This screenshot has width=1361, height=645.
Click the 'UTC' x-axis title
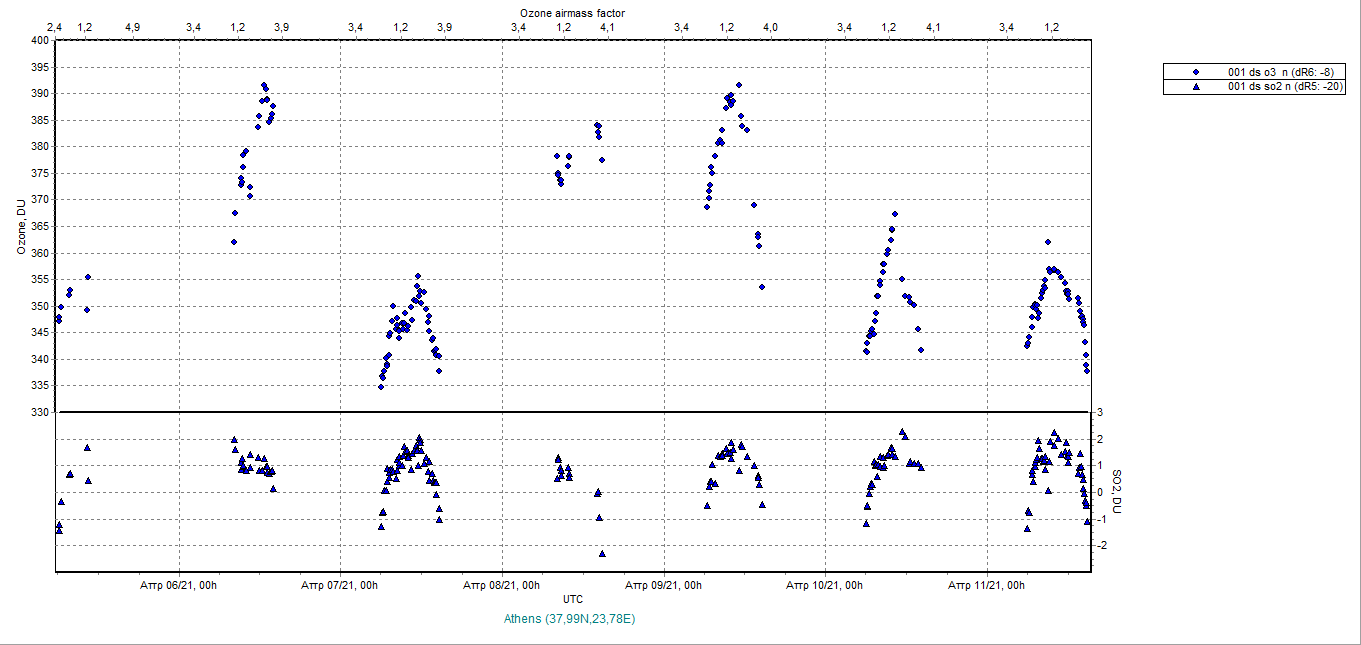573,599
